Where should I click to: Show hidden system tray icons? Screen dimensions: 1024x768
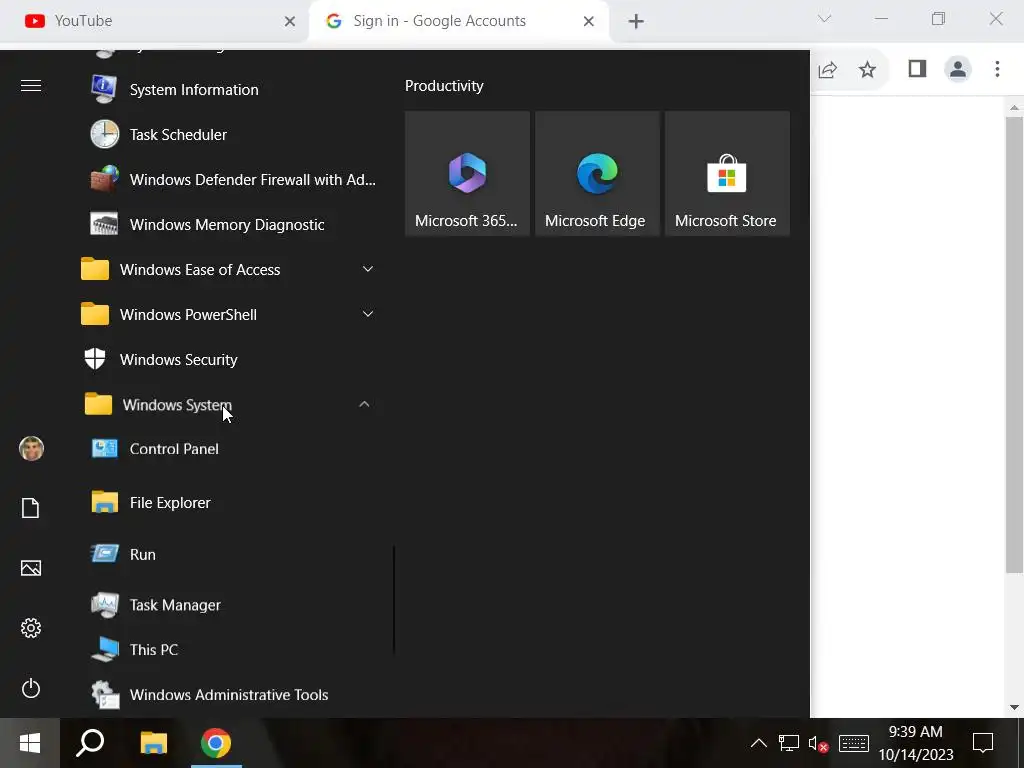coord(759,743)
